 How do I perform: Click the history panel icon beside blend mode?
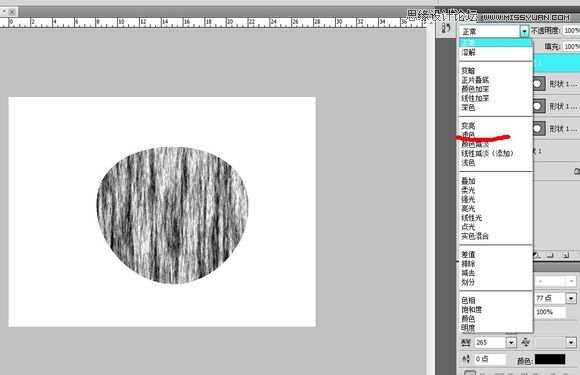pyautogui.click(x=446, y=28)
